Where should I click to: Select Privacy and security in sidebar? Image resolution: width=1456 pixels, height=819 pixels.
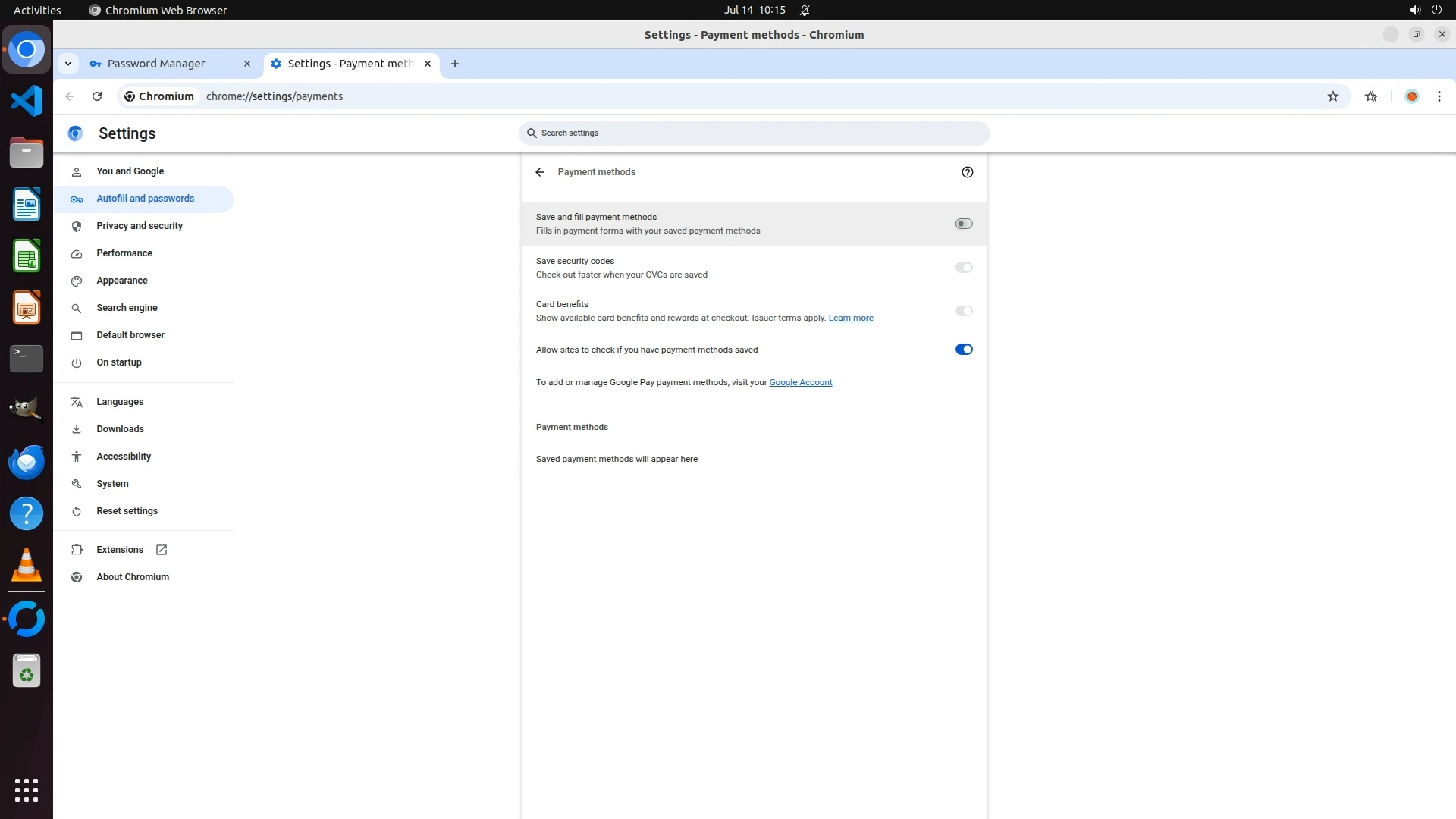pyautogui.click(x=140, y=226)
